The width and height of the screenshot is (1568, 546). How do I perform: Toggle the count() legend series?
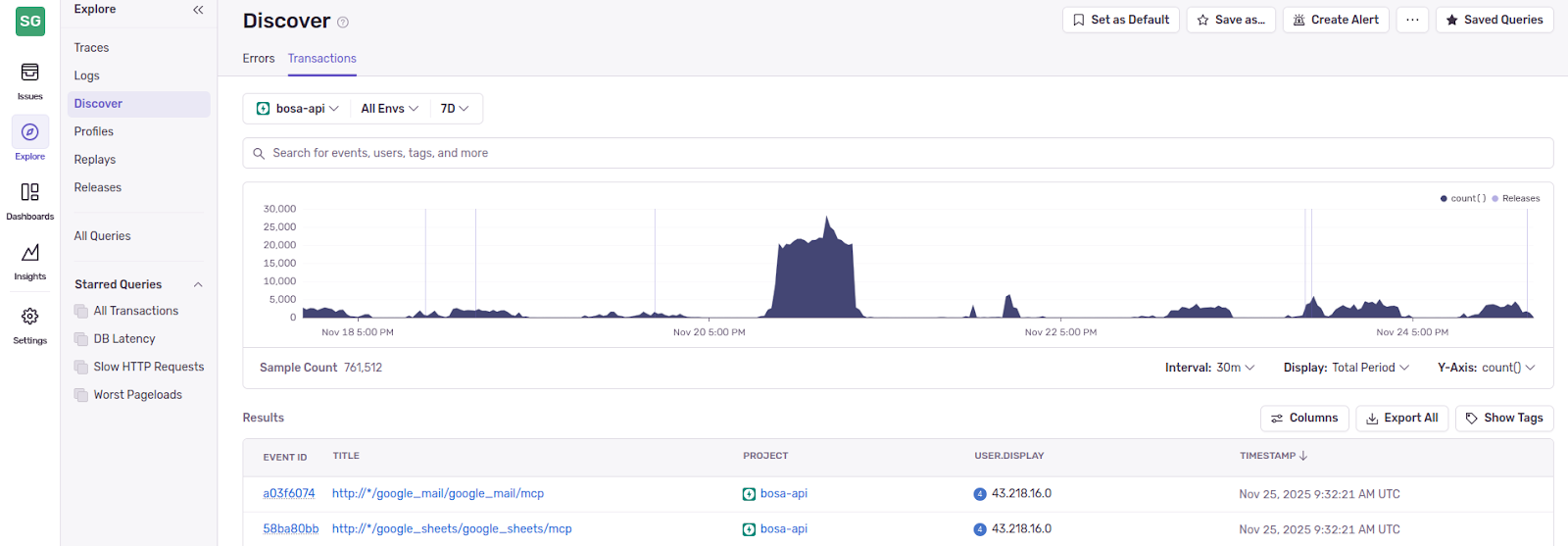tap(1463, 198)
